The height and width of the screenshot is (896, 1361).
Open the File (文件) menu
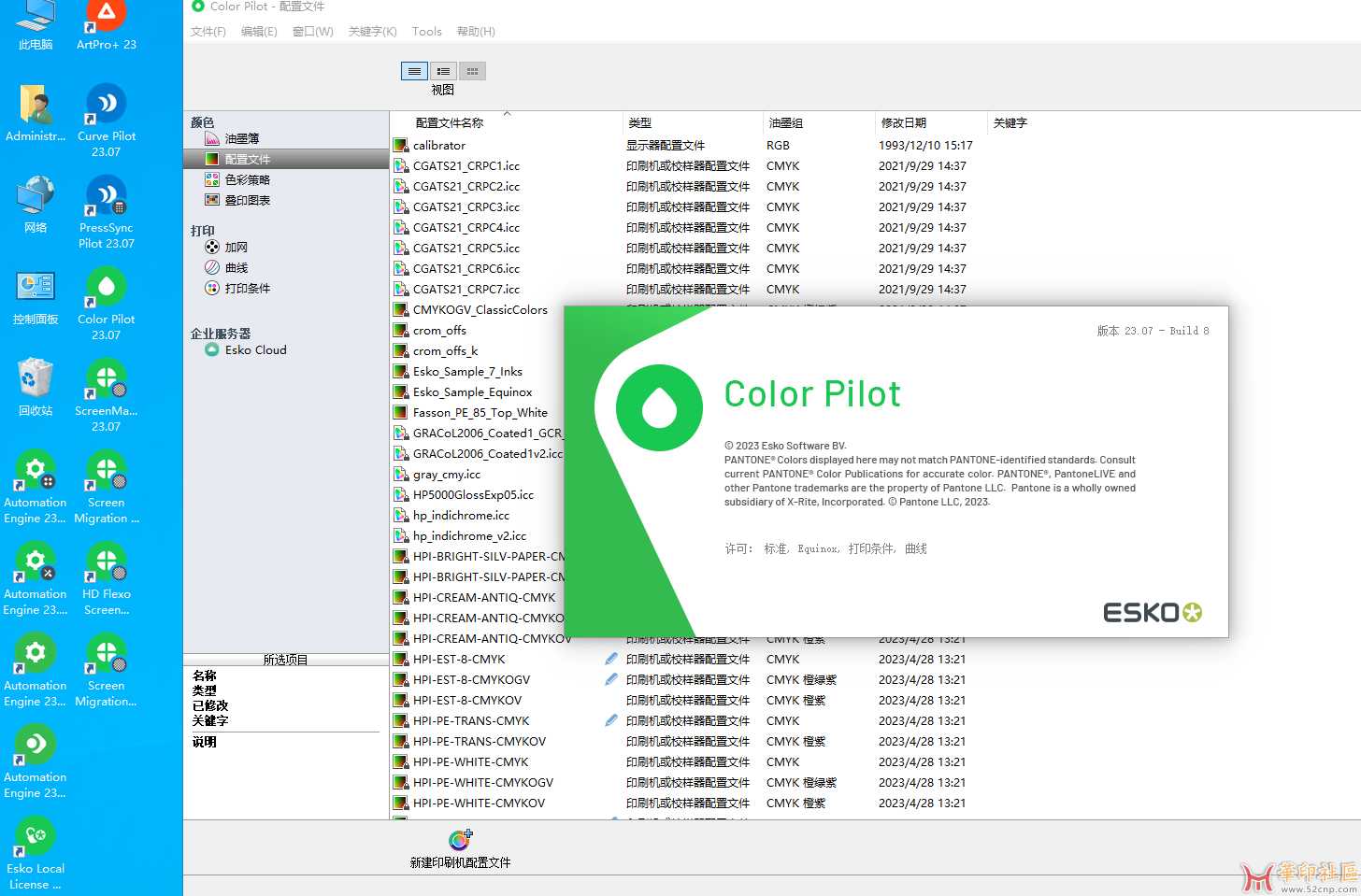208,32
